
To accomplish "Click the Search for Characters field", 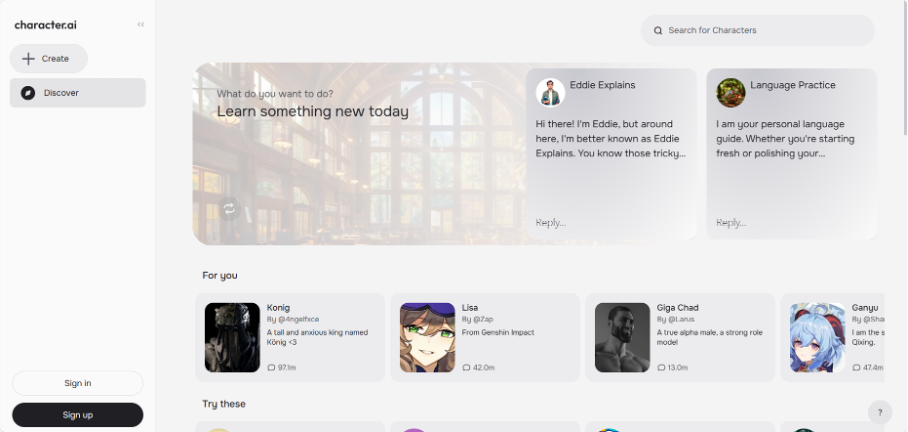I will click(757, 30).
